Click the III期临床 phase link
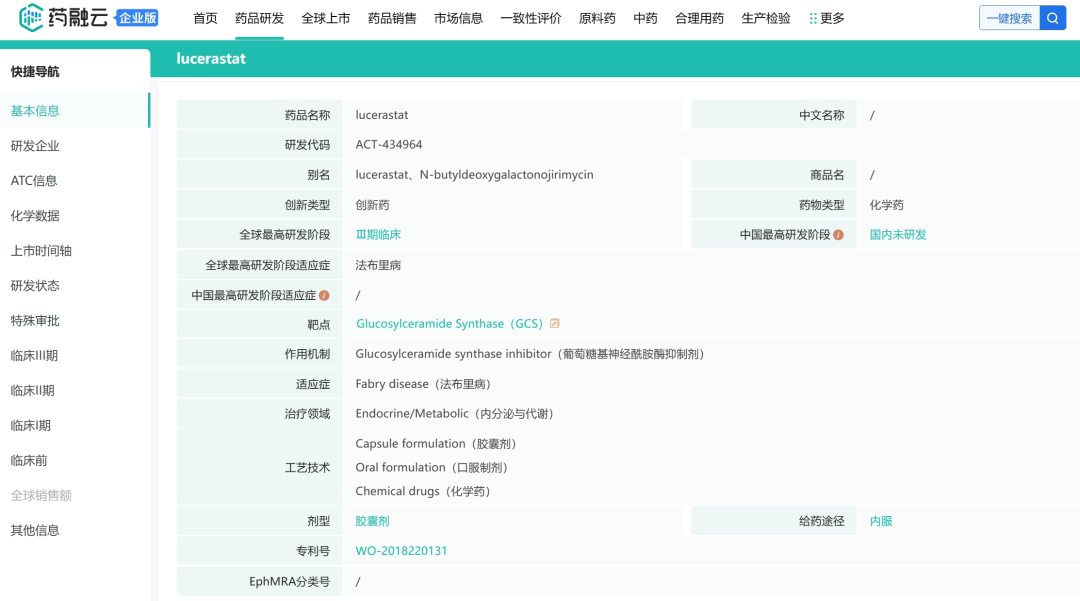 tap(378, 235)
